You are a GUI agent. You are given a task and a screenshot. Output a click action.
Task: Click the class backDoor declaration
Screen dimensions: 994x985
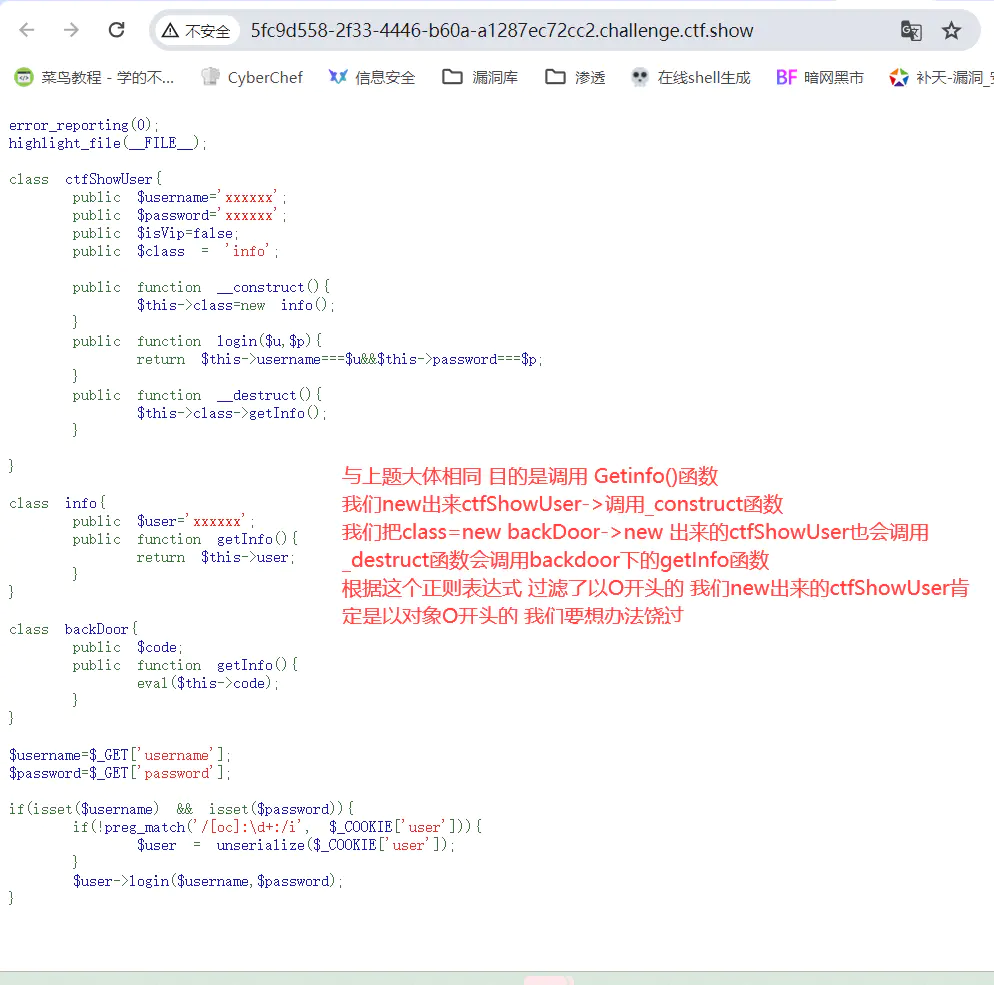(x=73, y=629)
